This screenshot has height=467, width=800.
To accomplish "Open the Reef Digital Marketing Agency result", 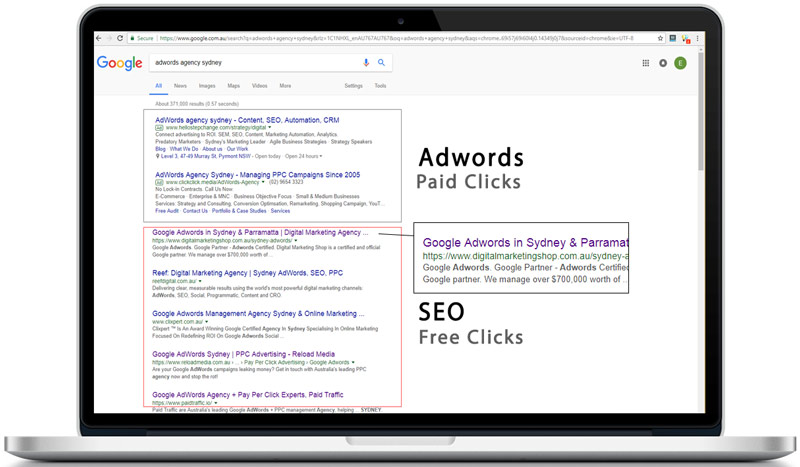I will pyautogui.click(x=246, y=272).
